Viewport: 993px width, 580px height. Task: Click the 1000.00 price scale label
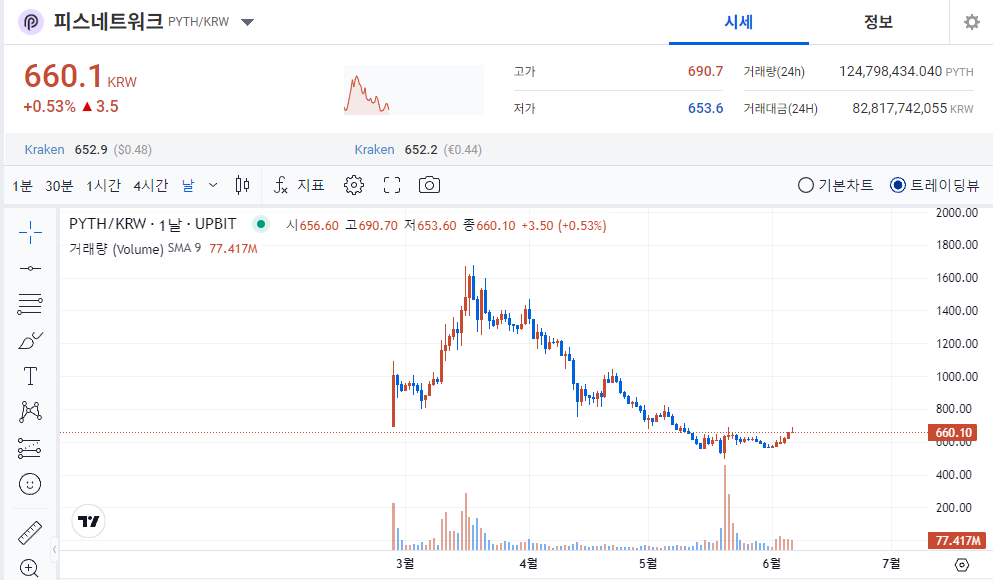(x=957, y=376)
